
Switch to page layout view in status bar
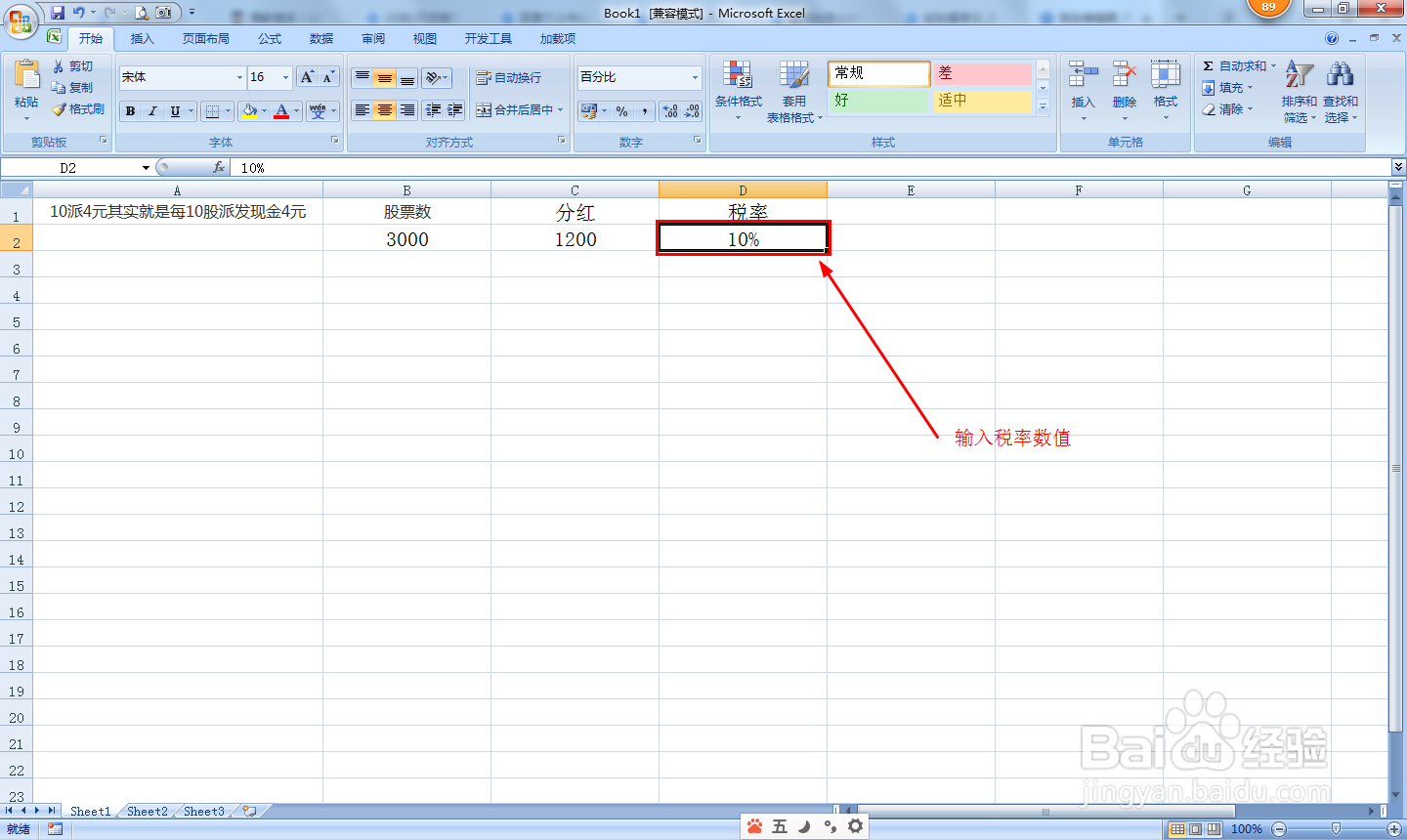coord(1196,829)
